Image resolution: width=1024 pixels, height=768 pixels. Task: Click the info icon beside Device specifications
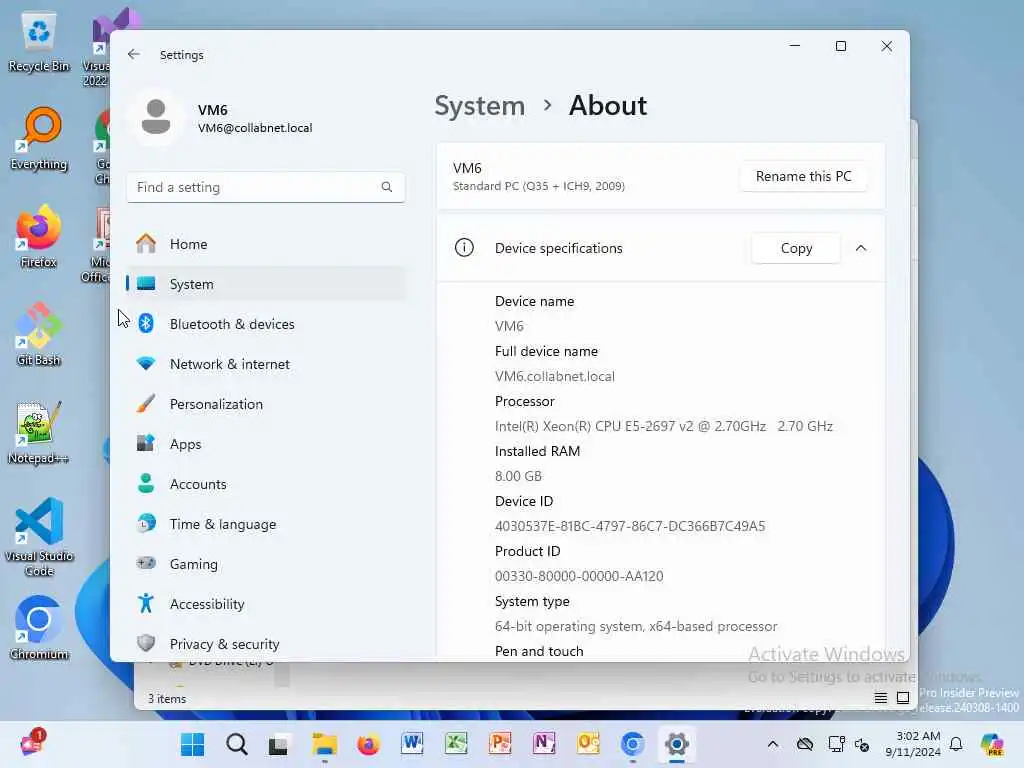(464, 248)
